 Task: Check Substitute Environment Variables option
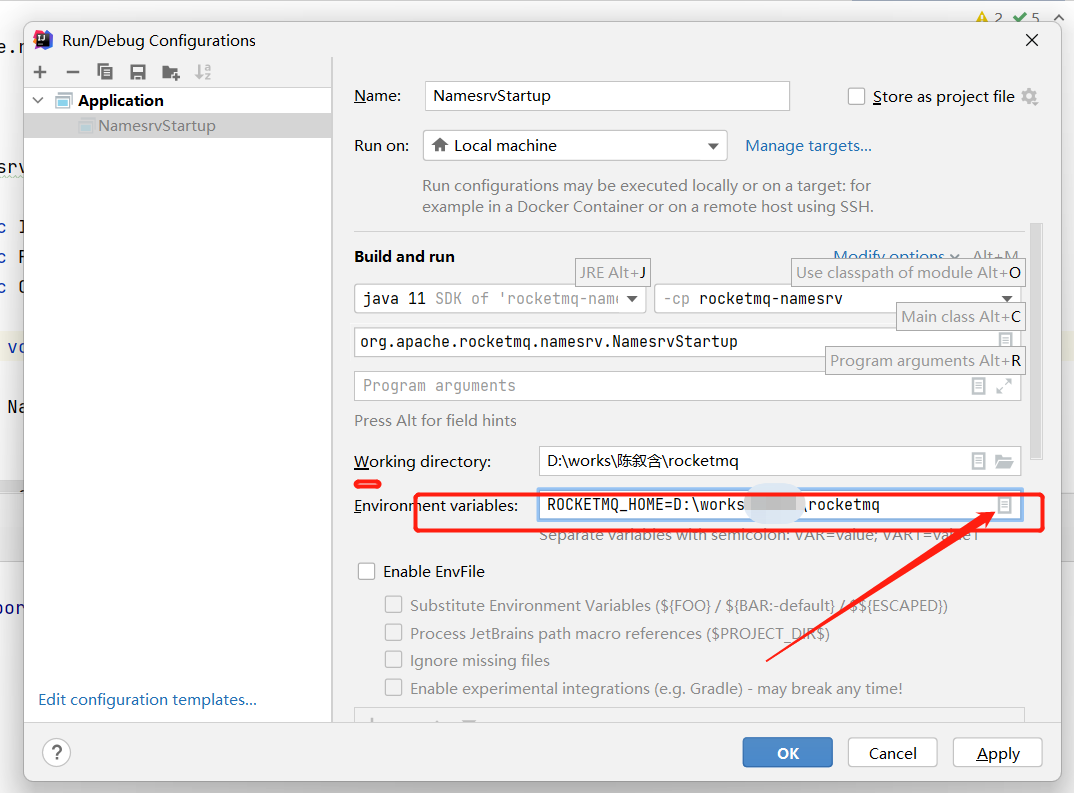(393, 604)
